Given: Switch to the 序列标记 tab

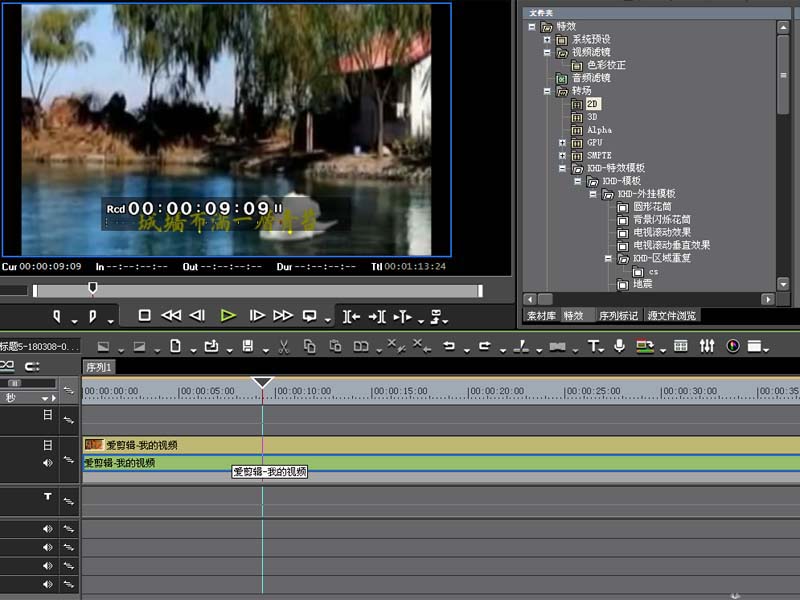Looking at the screenshot, I should coord(618,316).
